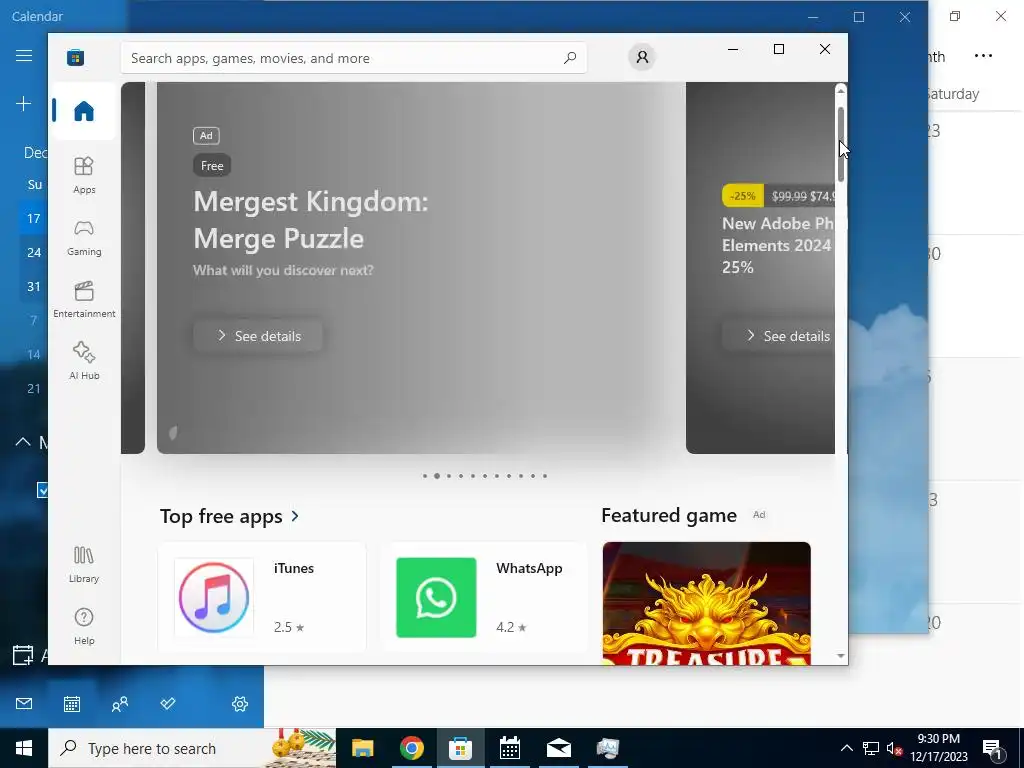
Task: Open the Windows Start menu
Action: [24, 748]
